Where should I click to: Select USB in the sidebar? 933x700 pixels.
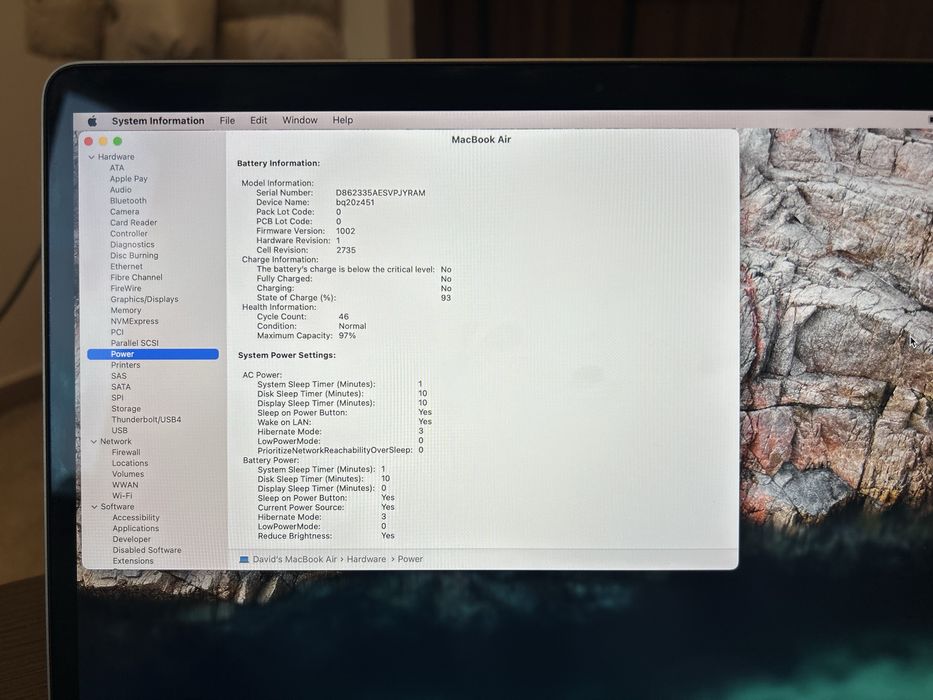tap(120, 430)
